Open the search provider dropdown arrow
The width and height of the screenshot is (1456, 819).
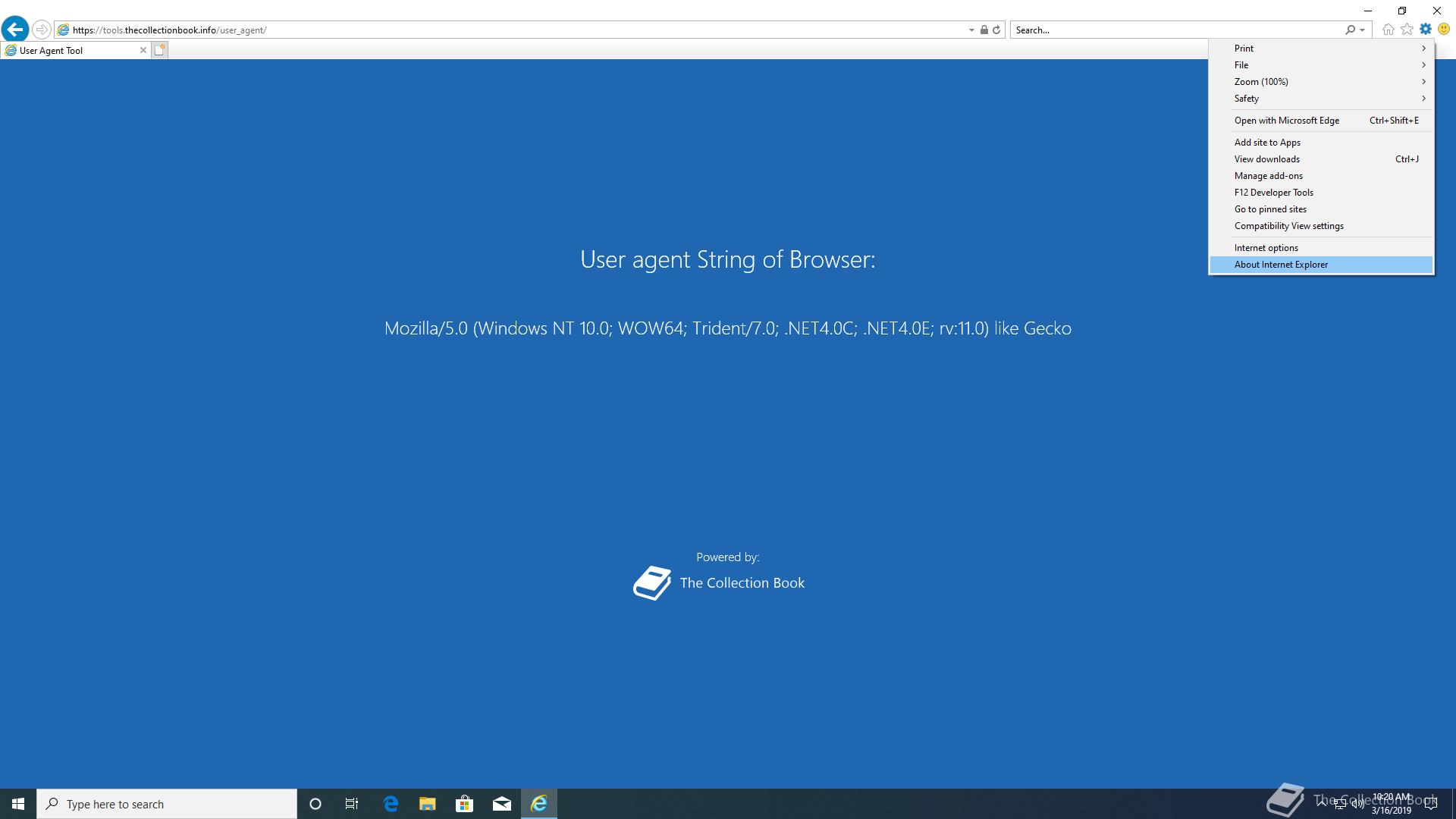pos(1363,30)
